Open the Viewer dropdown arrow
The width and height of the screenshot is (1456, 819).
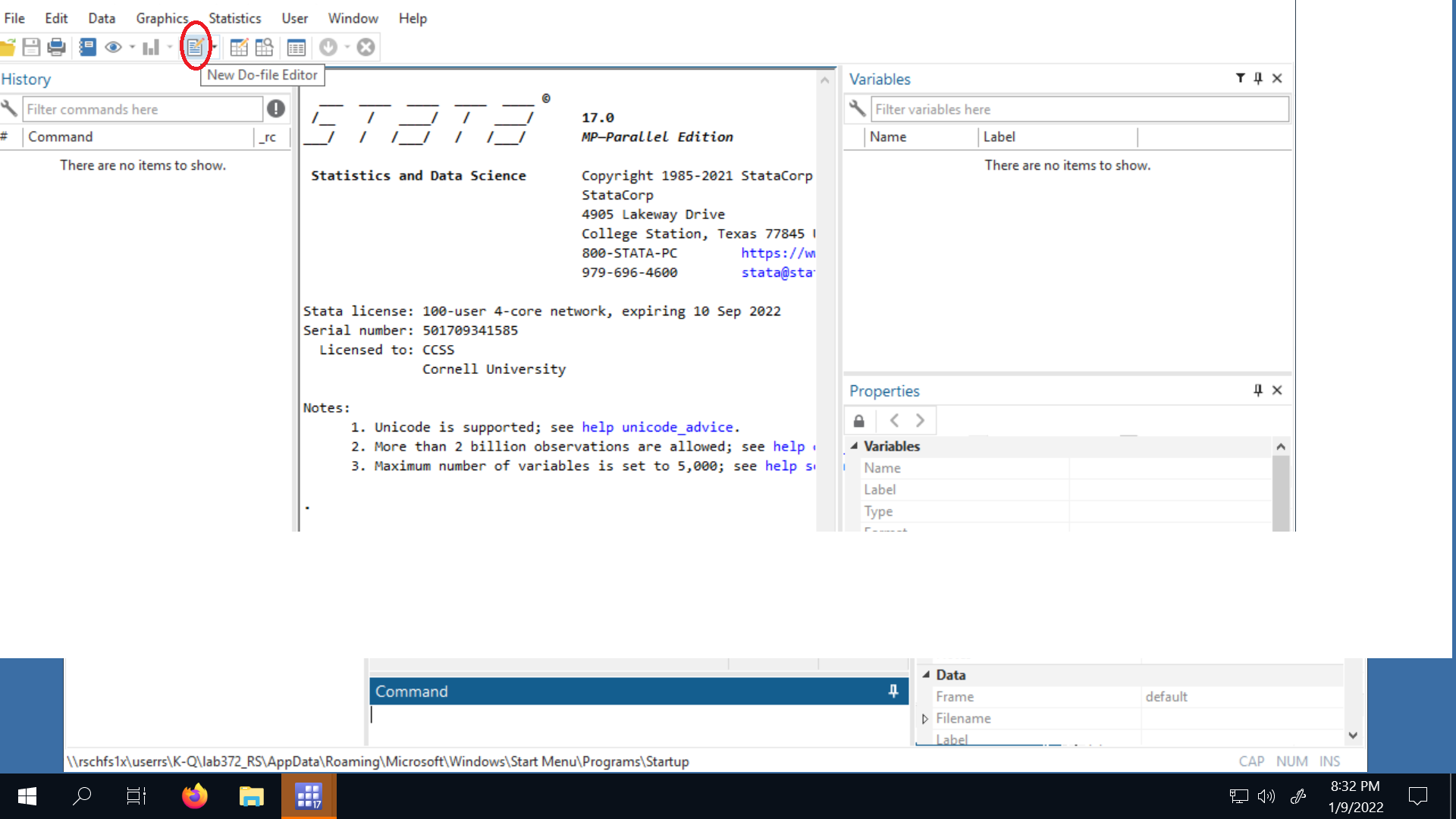132,47
